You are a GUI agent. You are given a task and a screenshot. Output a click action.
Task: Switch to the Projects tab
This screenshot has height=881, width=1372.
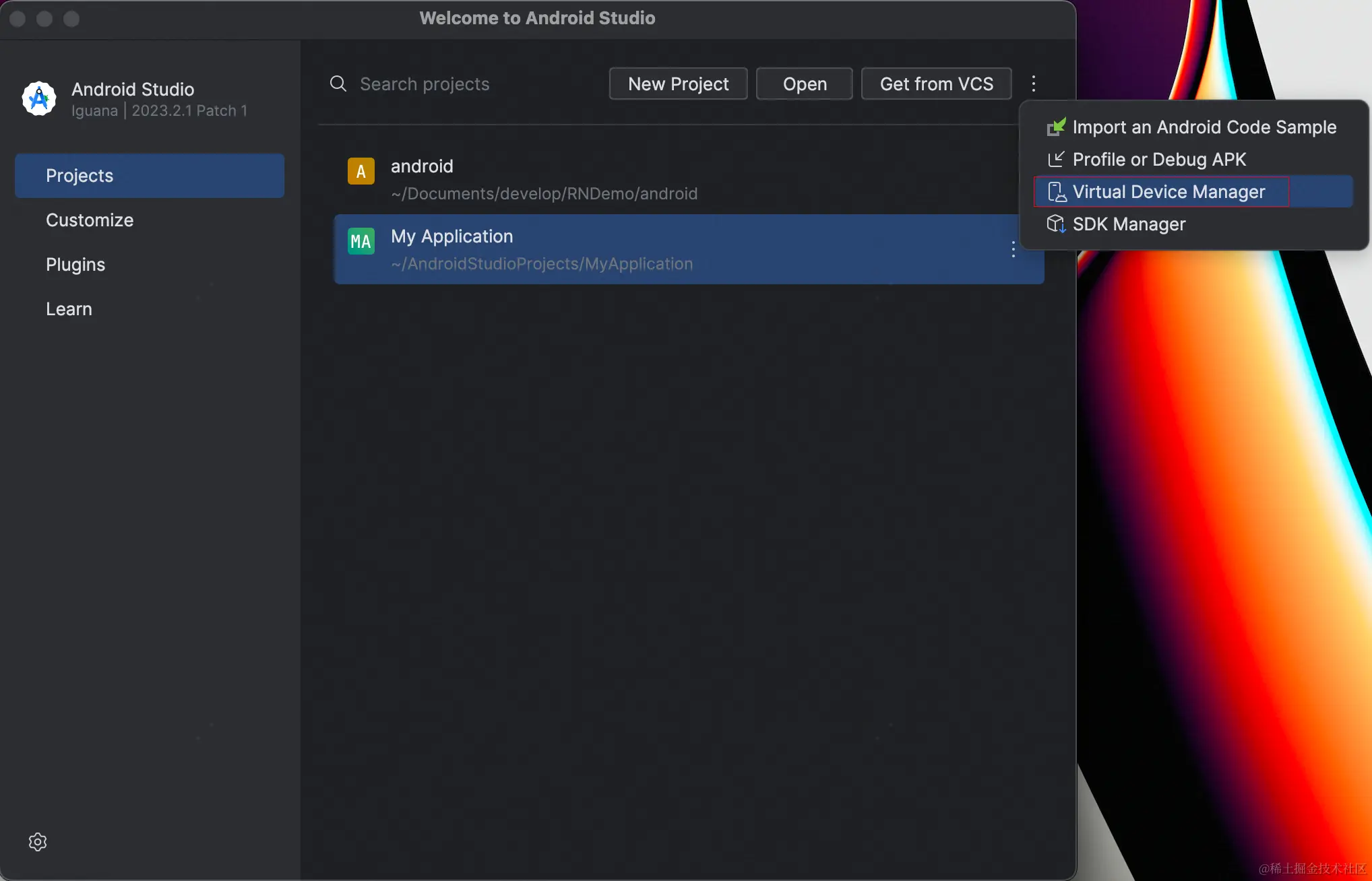pos(150,176)
